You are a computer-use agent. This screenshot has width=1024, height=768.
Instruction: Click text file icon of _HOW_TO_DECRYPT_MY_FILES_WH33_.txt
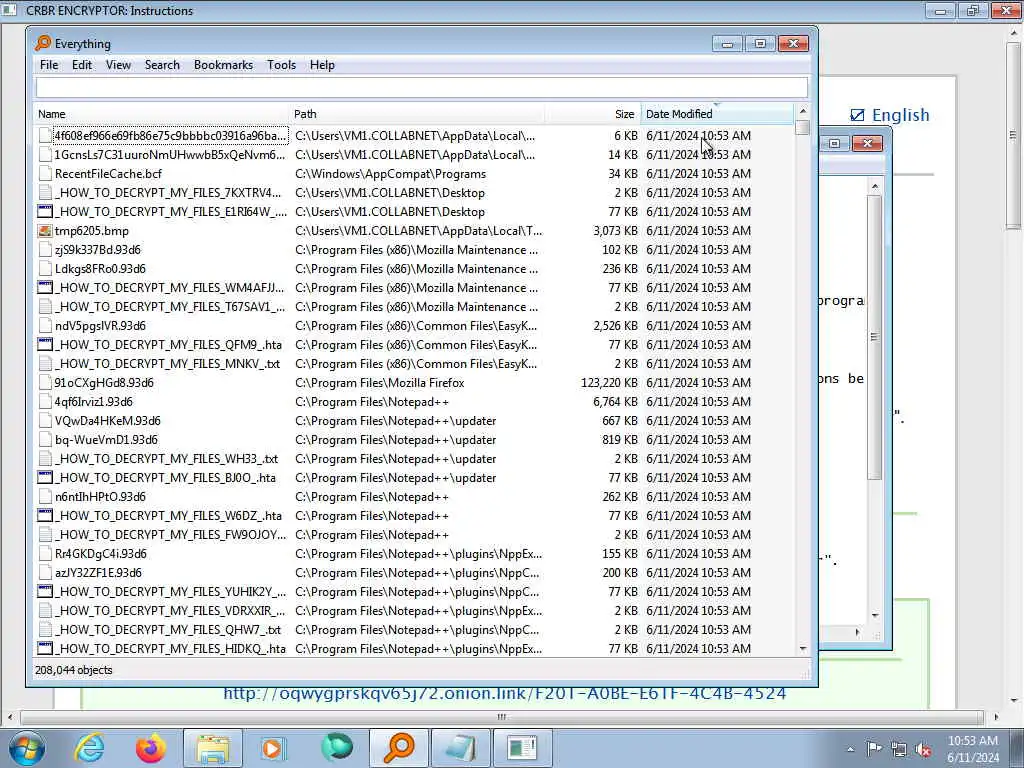(44, 459)
